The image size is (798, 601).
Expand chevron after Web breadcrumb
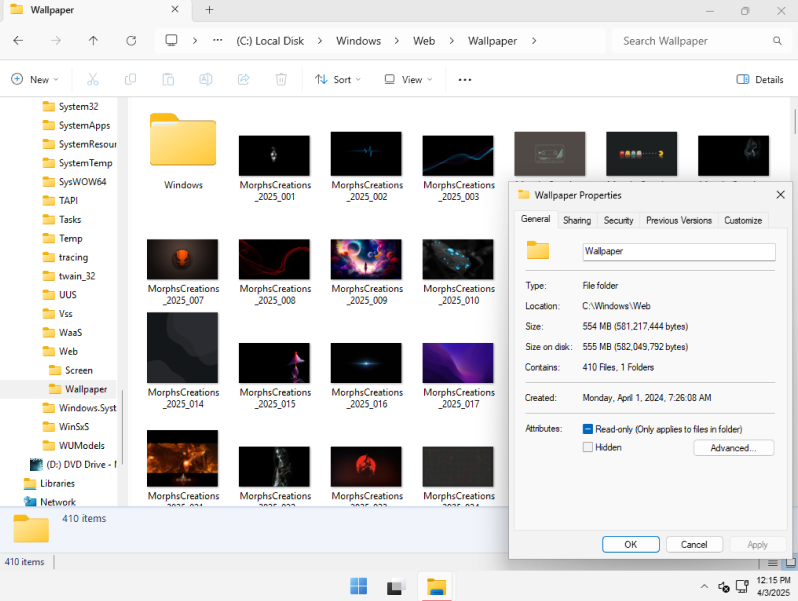point(451,41)
